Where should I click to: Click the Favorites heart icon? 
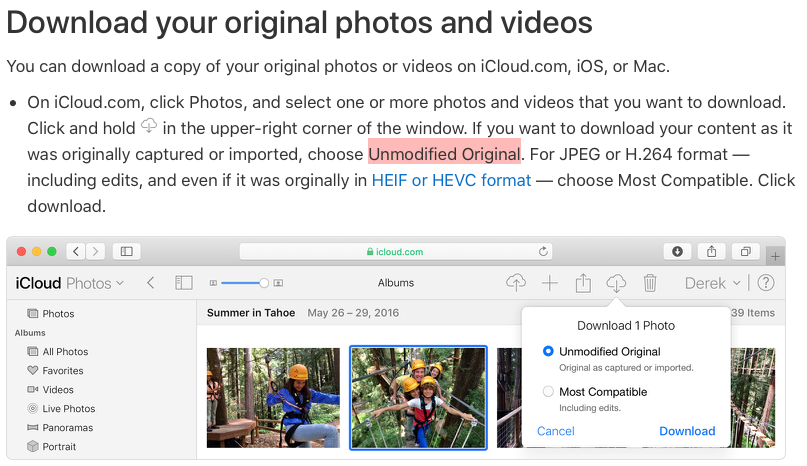coord(32,370)
